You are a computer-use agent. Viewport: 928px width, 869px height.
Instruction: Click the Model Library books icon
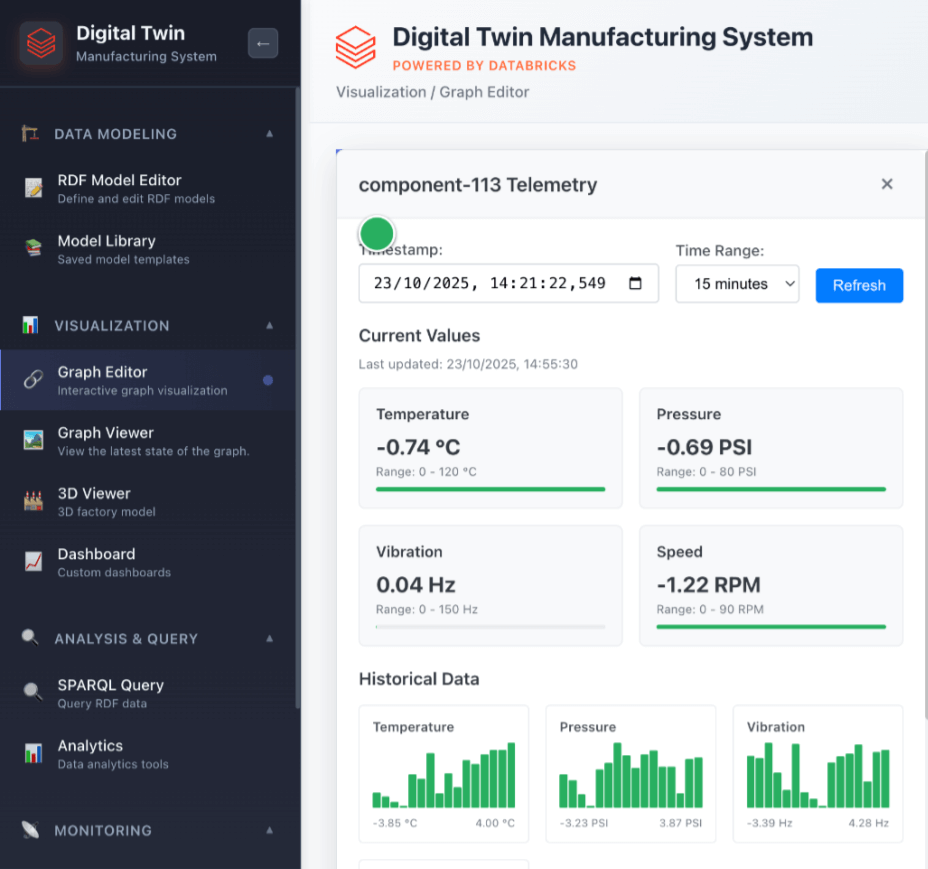[34, 249]
